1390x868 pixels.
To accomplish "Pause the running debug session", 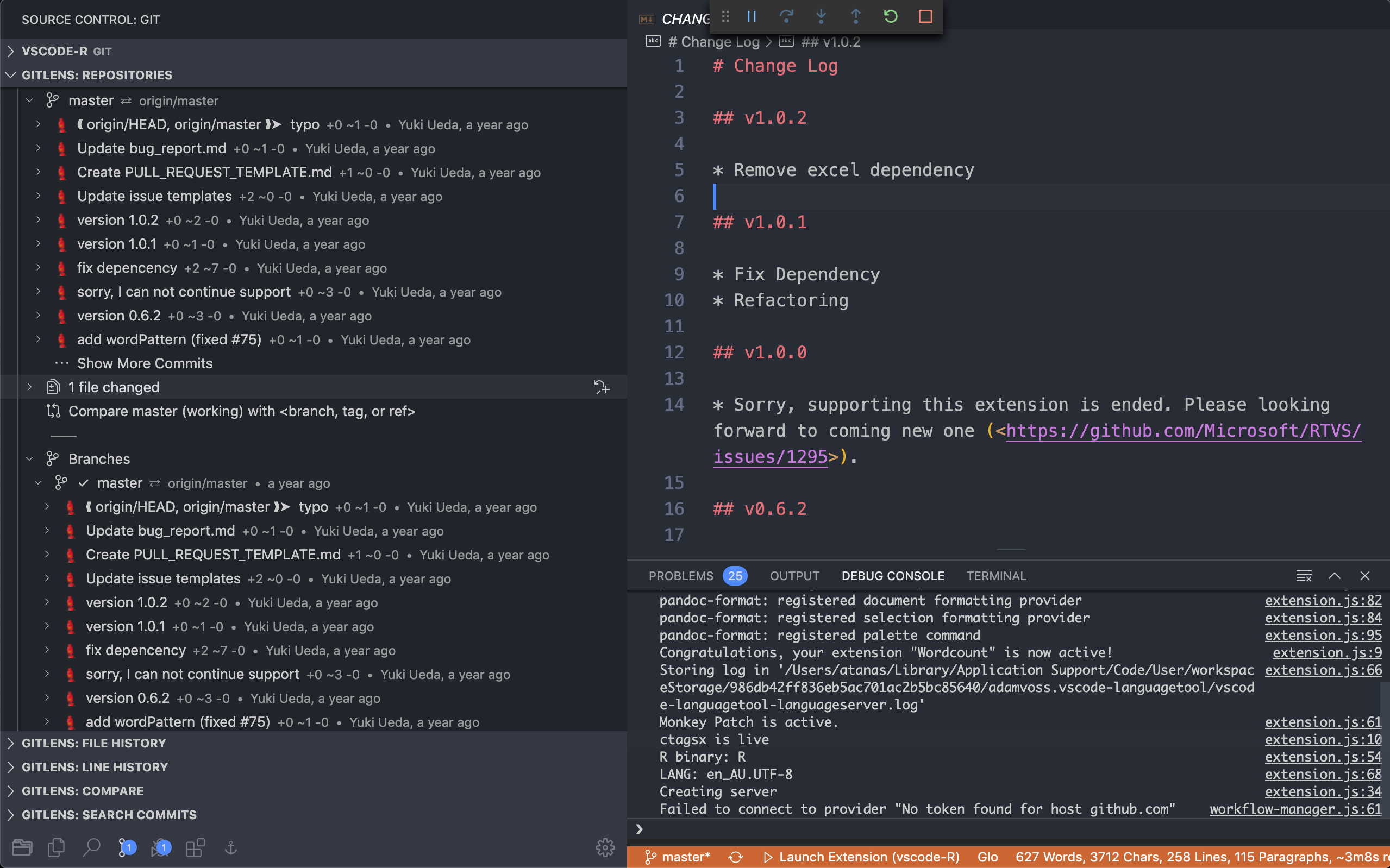I will 752,16.
